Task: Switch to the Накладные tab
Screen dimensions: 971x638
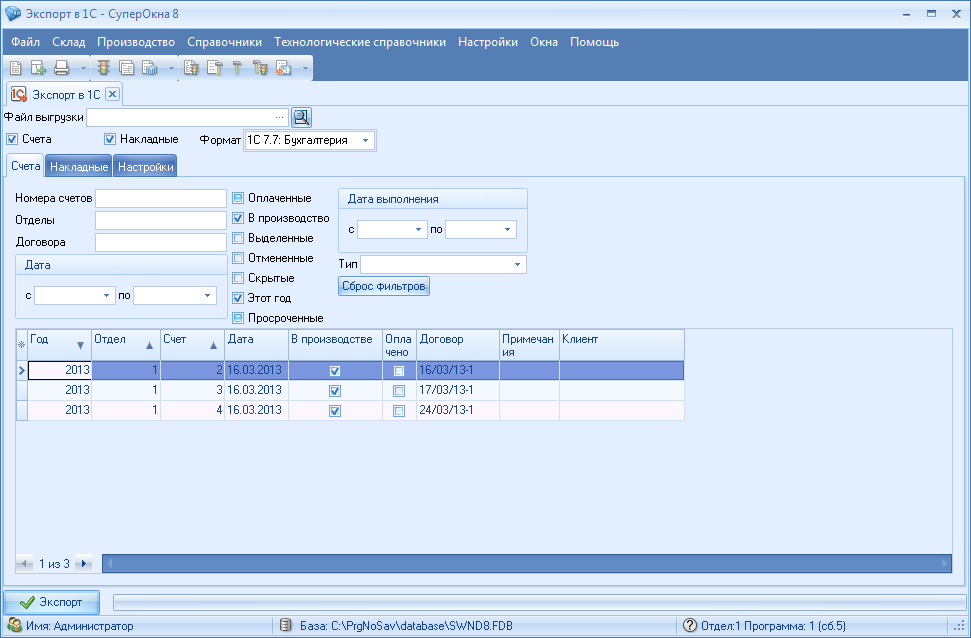Action: pyautogui.click(x=79, y=167)
